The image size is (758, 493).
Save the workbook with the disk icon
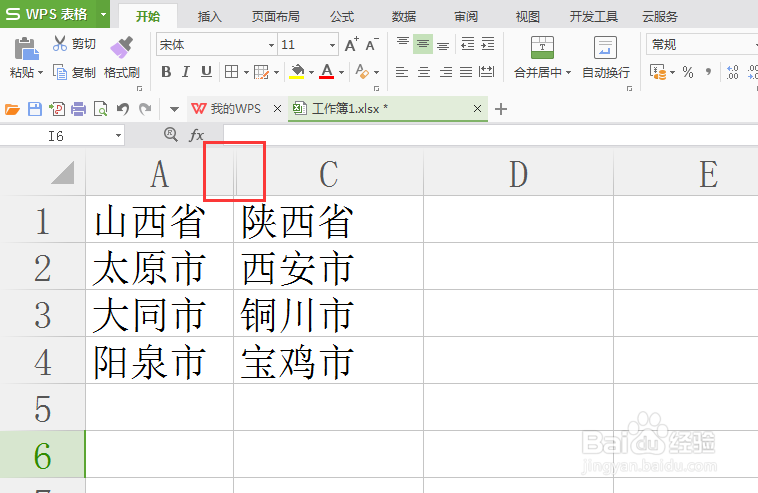[x=35, y=109]
